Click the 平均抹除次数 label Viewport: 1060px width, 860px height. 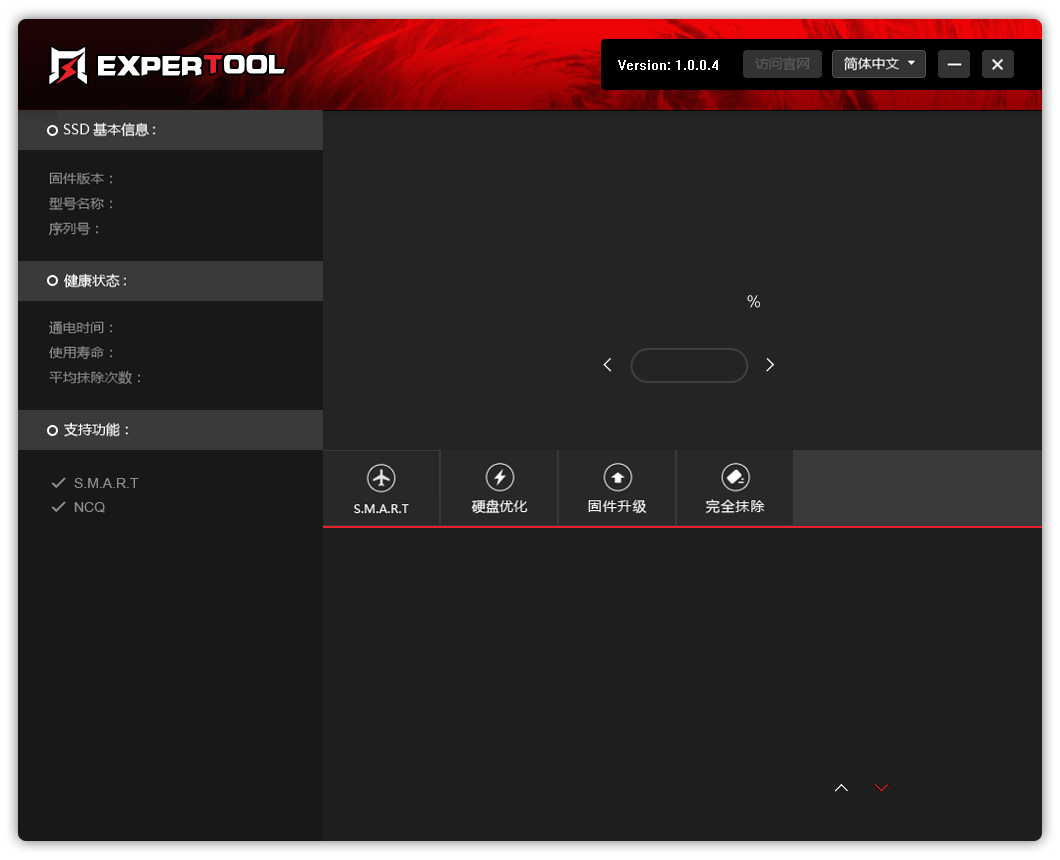pos(95,378)
